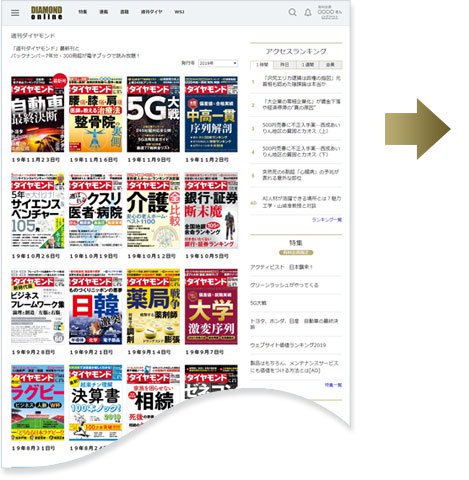Open the number one ranked article
469x480 pixels.
[301, 81]
